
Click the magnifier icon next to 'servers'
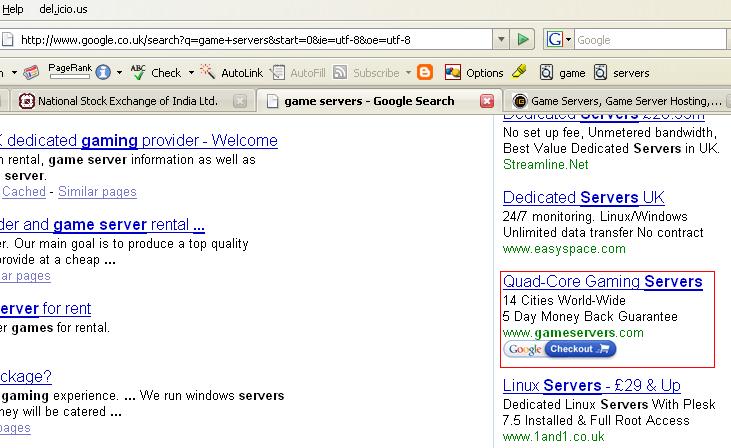[600, 72]
